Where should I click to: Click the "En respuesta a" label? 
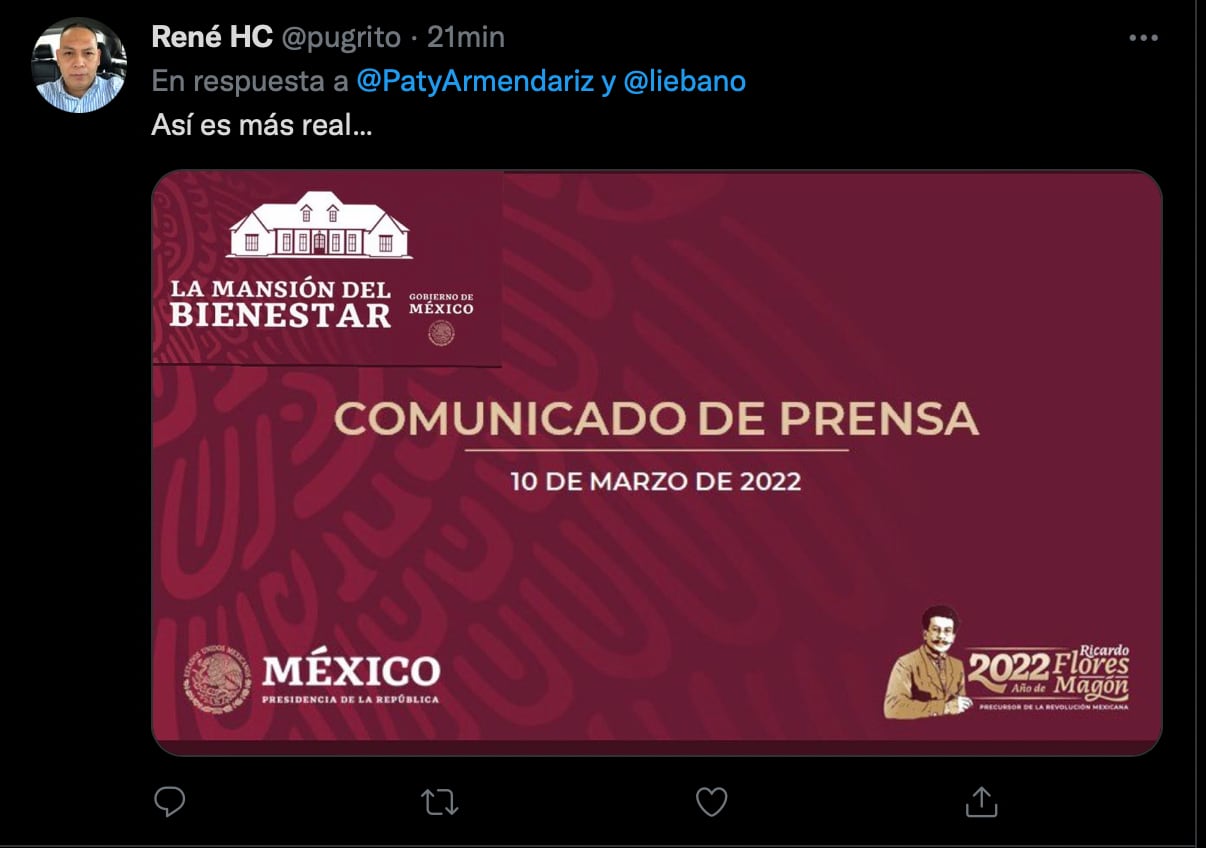pos(250,81)
